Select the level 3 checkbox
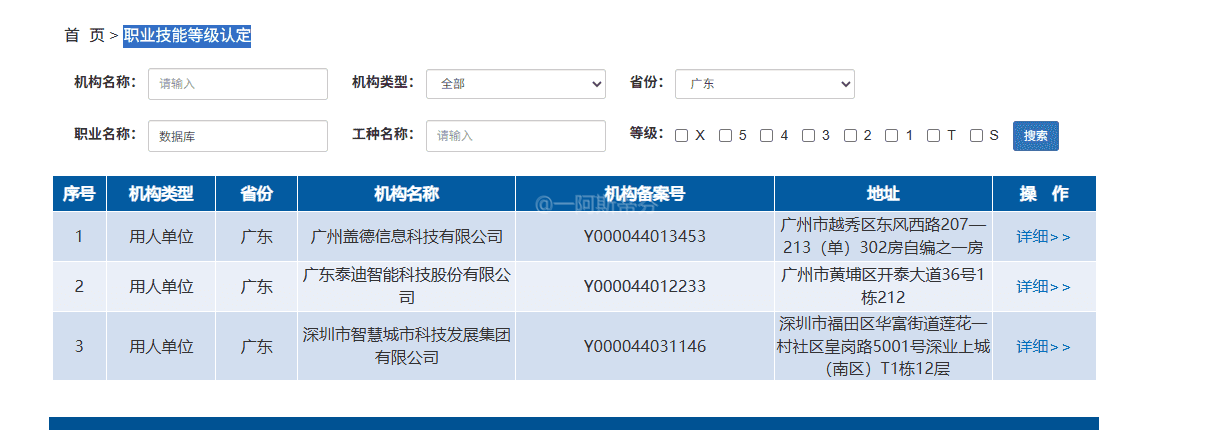 tap(808, 136)
